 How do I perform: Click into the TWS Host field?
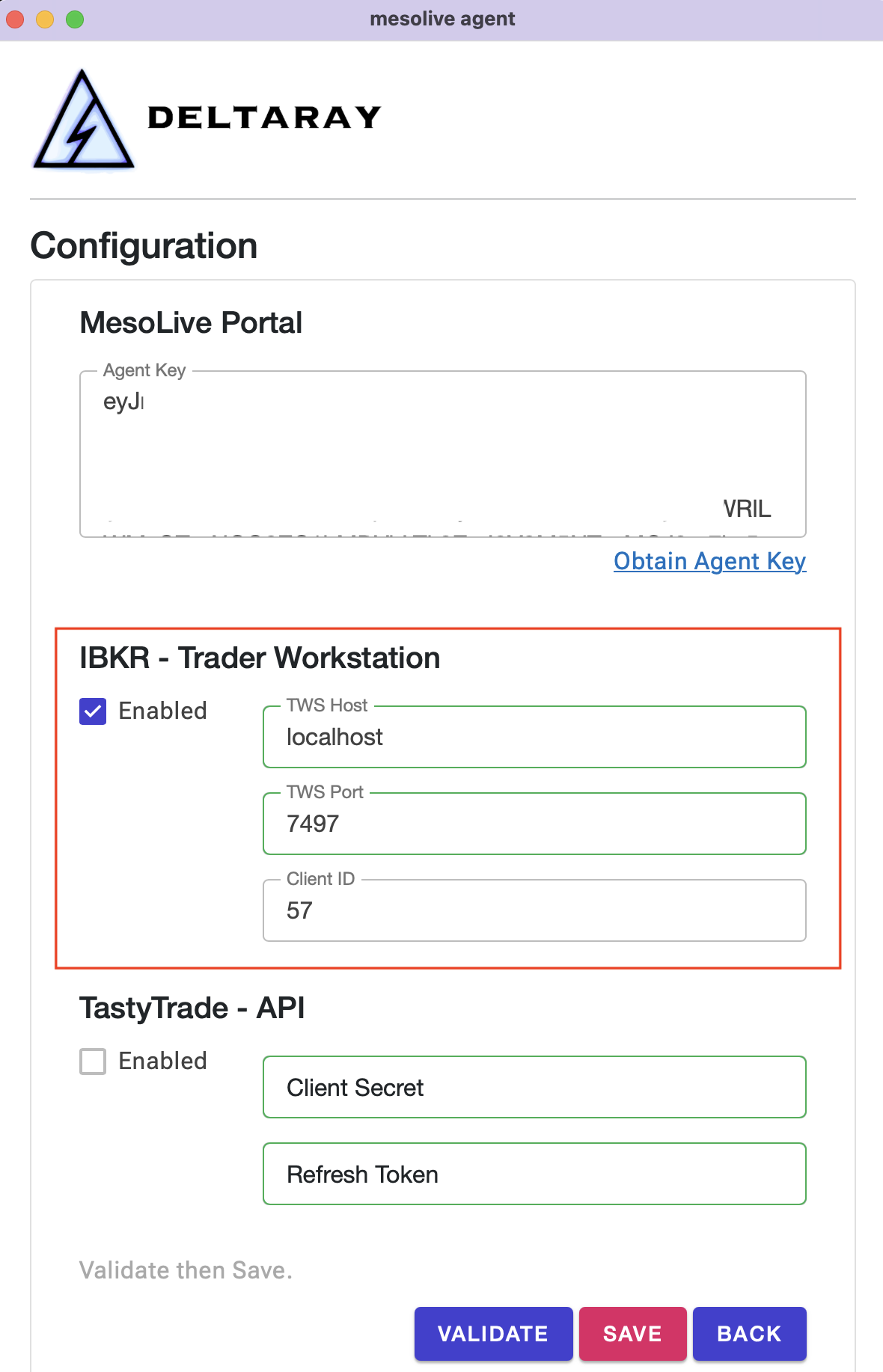tap(534, 738)
